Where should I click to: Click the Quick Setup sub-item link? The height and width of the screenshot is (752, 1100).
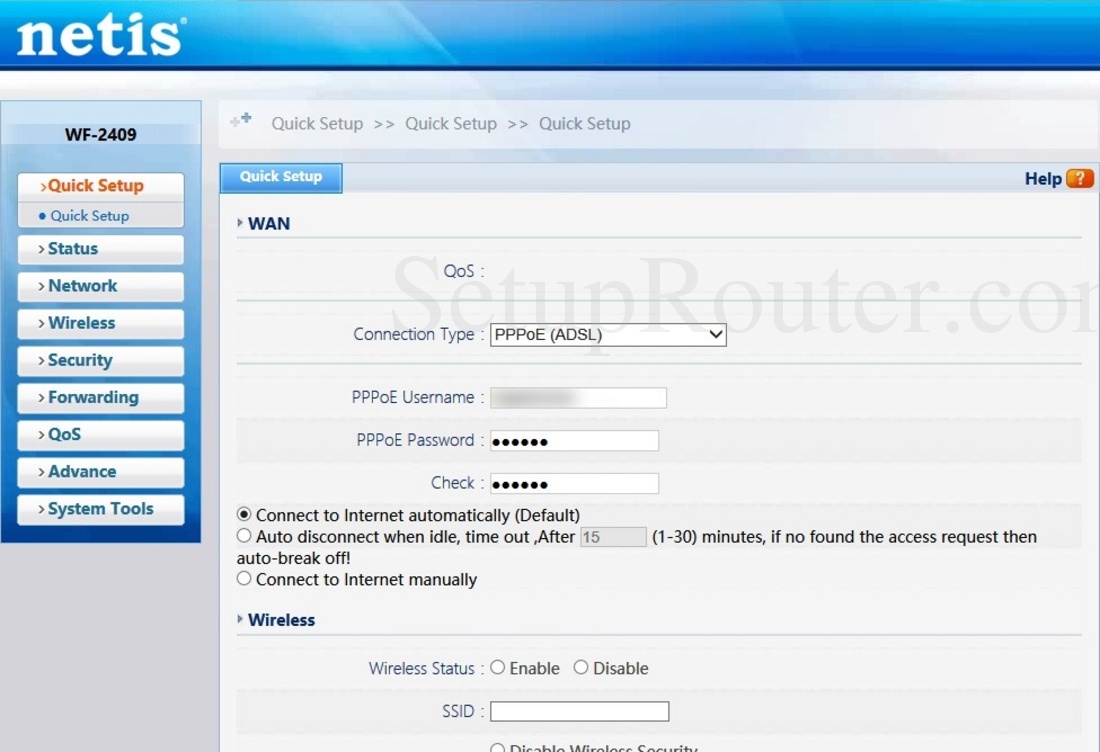tap(90, 216)
